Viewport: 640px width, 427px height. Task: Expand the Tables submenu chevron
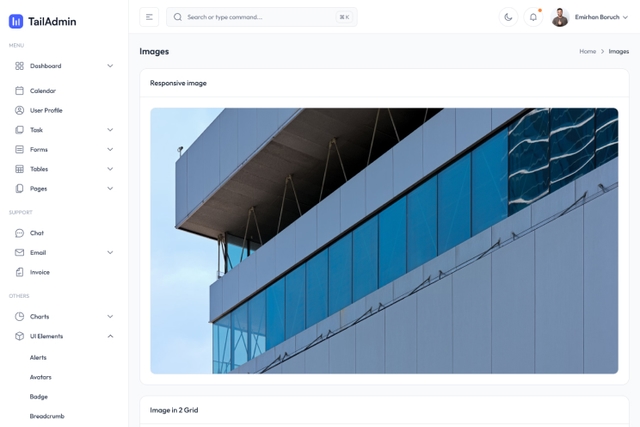110,169
